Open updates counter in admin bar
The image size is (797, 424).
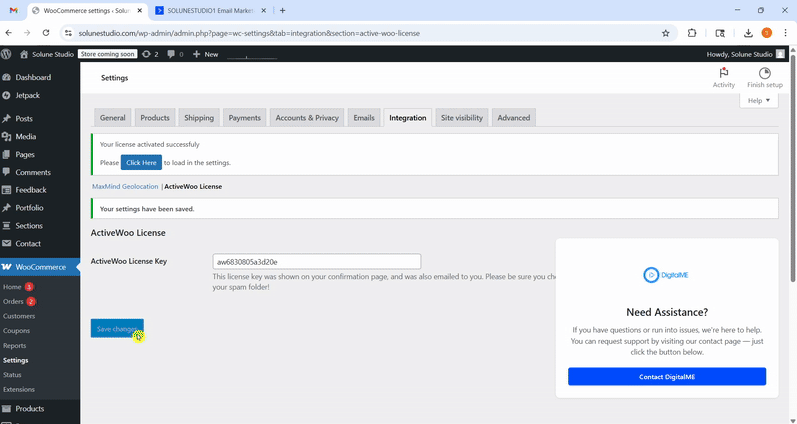pos(150,54)
